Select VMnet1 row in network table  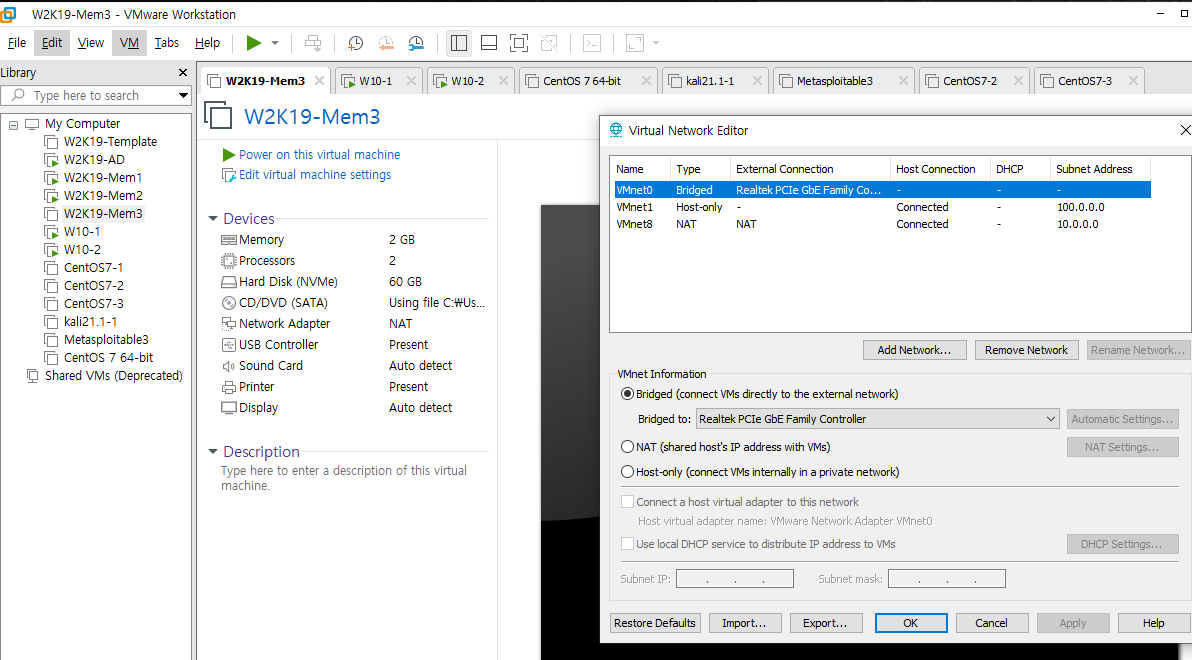point(882,207)
